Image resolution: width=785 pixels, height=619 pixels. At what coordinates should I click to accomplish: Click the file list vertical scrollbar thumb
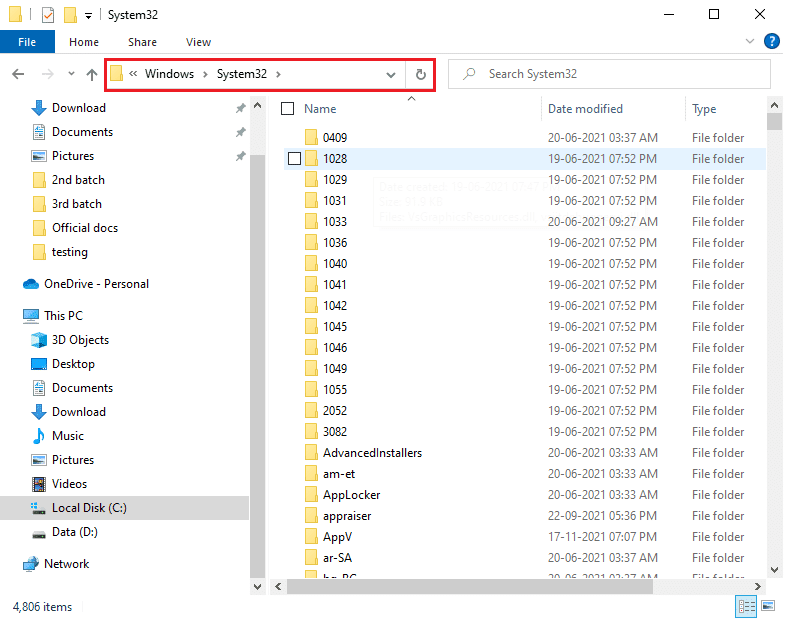click(x=774, y=122)
